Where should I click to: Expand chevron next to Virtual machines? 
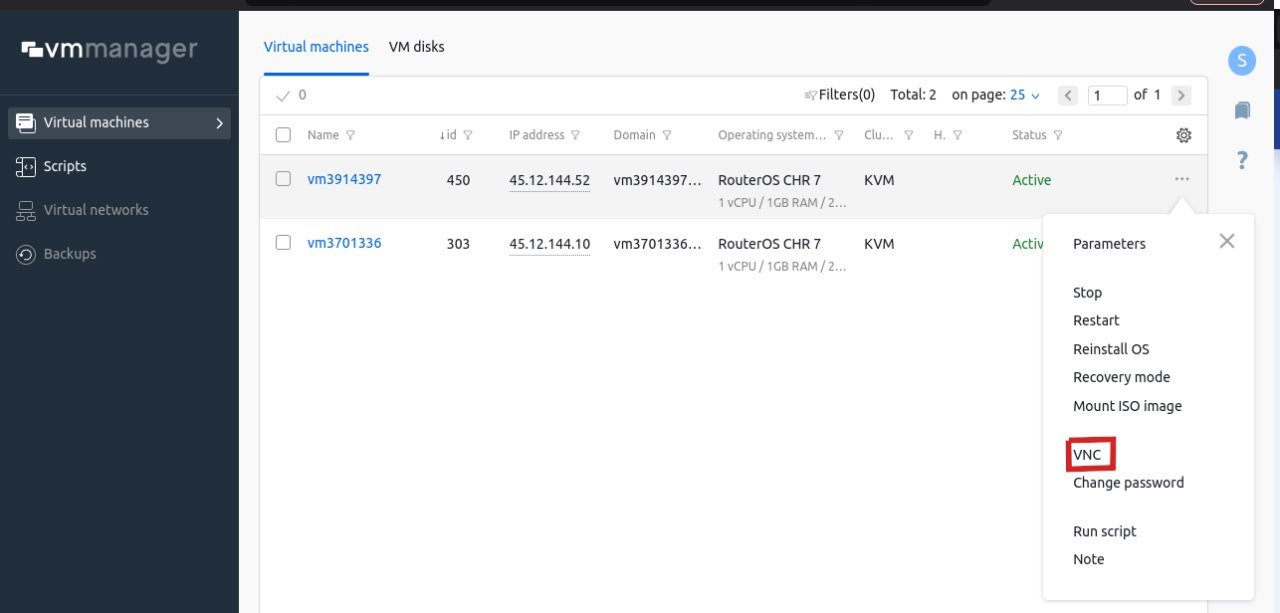tap(219, 123)
